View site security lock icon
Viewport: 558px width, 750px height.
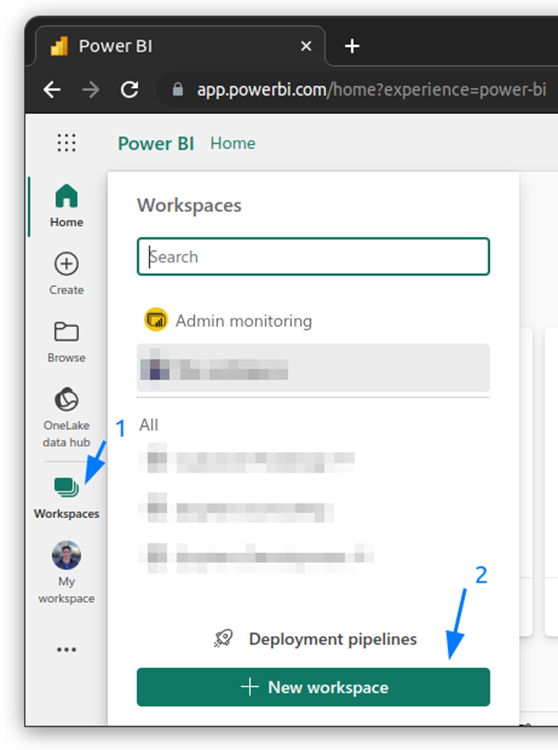click(178, 89)
